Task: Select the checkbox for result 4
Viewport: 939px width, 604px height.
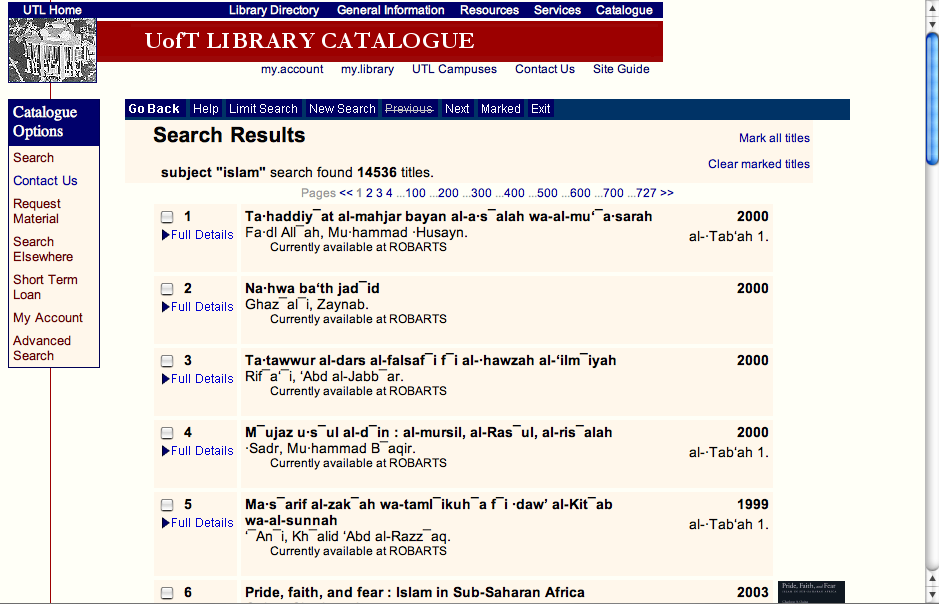Action: [x=167, y=433]
